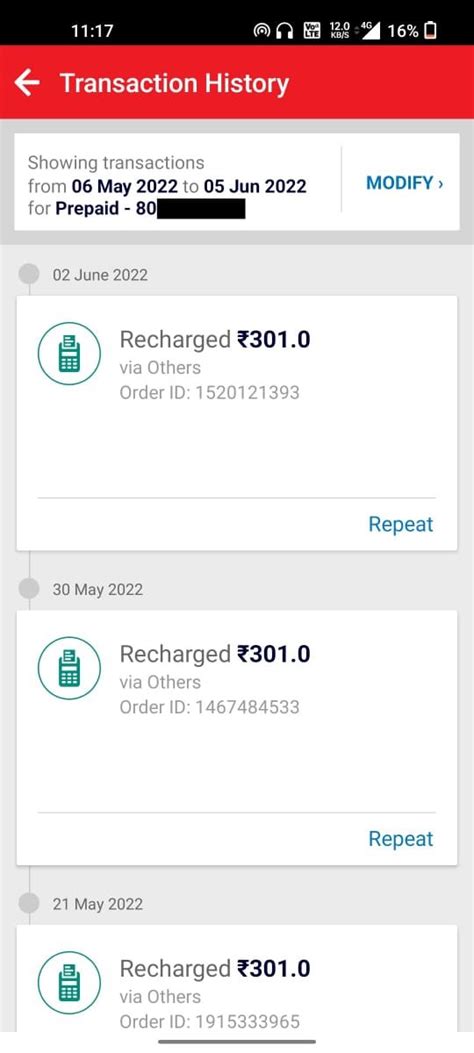This screenshot has height=1053, width=474.
Task: Click the recharge icon for 21 May transaction
Action: 69,982
